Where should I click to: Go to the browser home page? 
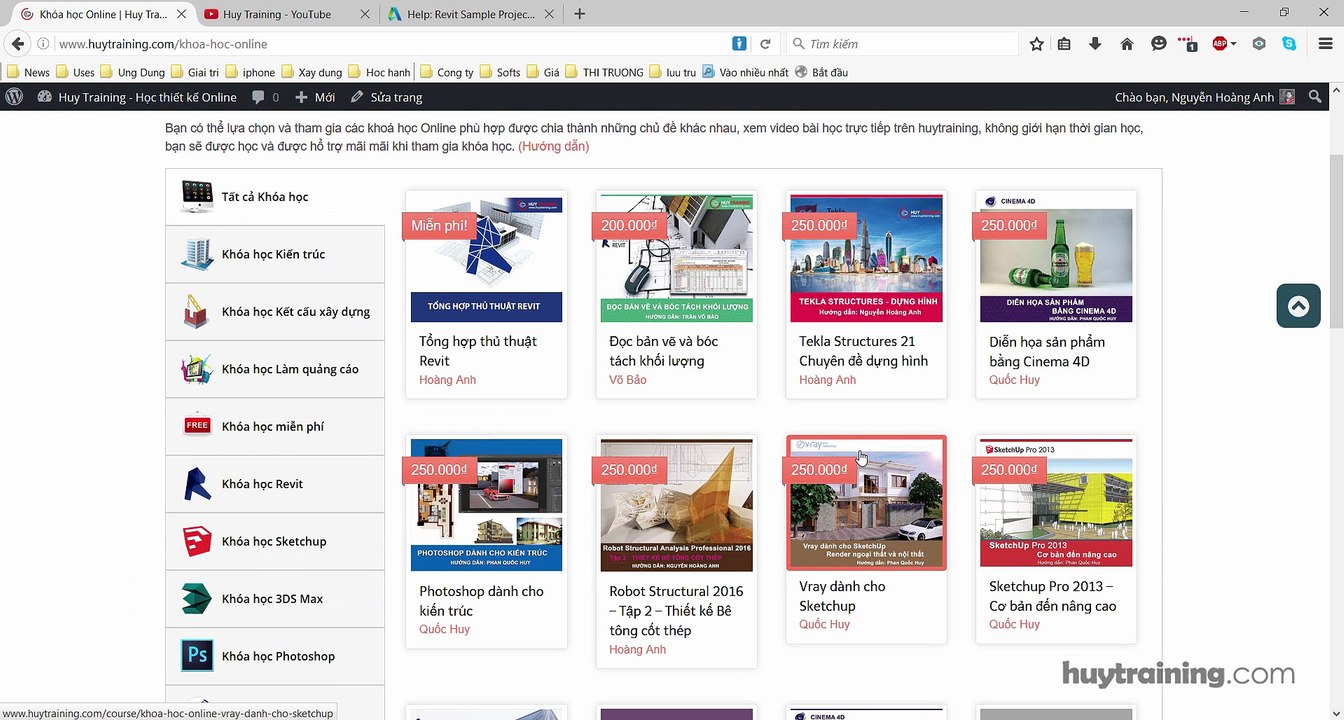pos(1127,44)
